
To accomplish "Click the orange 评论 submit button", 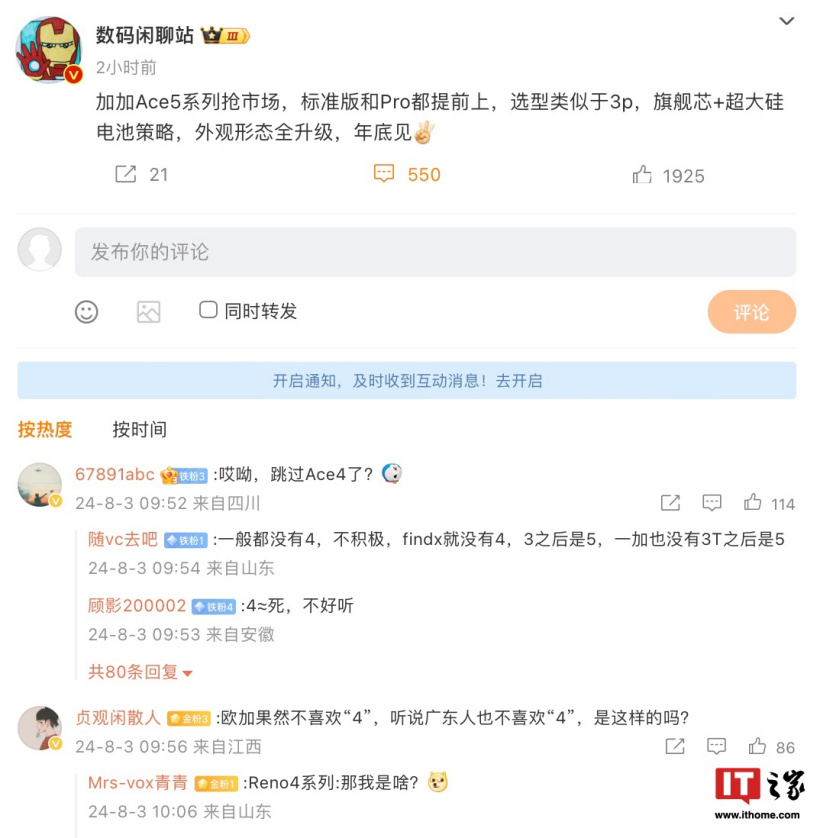I will click(752, 312).
